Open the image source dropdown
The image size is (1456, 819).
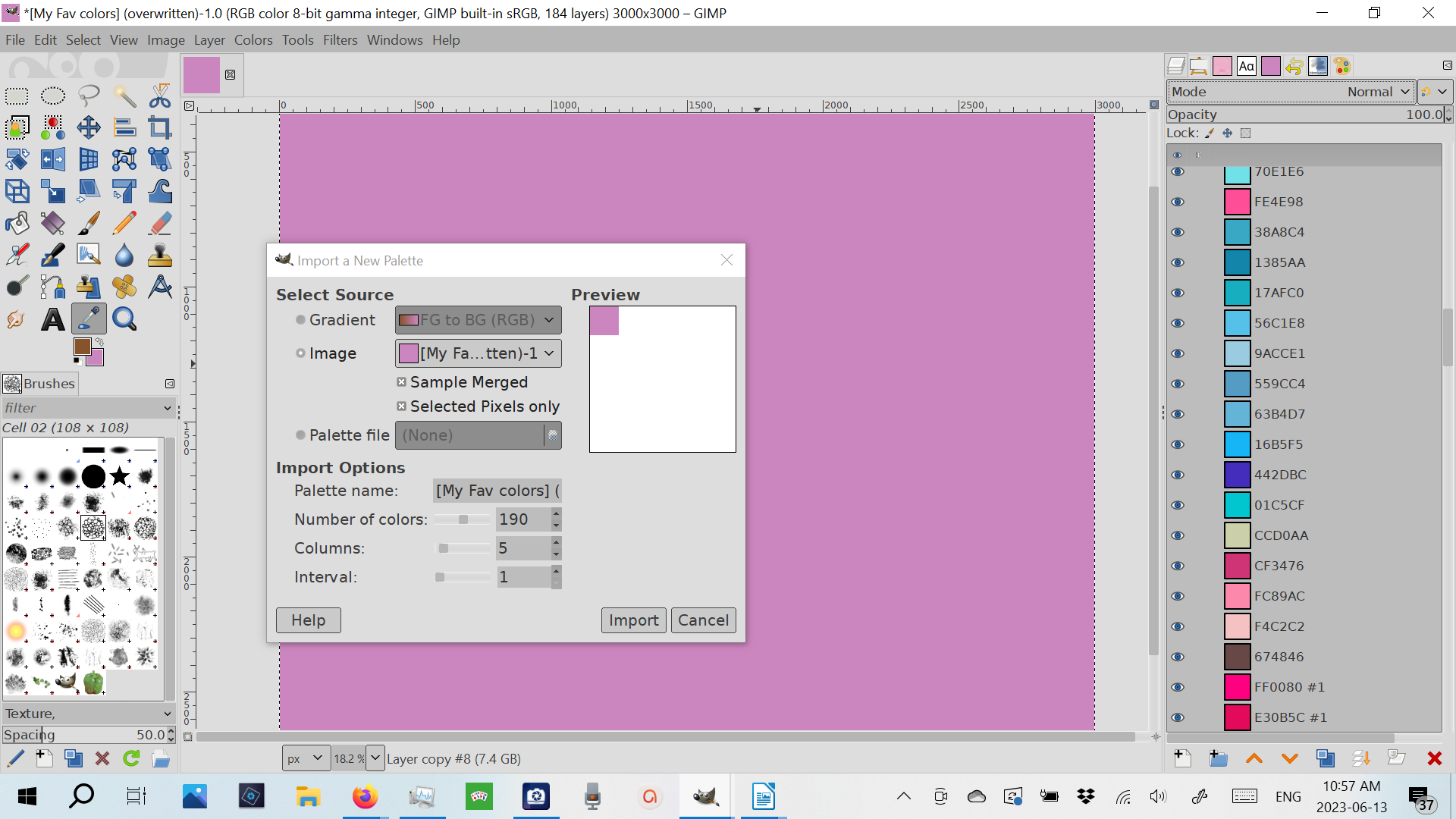(x=478, y=353)
